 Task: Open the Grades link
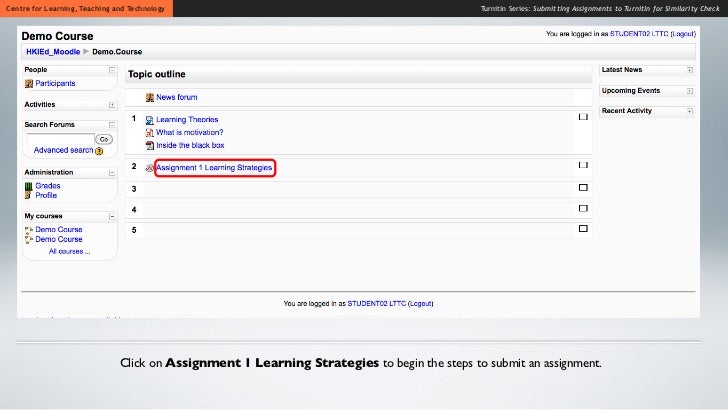48,186
